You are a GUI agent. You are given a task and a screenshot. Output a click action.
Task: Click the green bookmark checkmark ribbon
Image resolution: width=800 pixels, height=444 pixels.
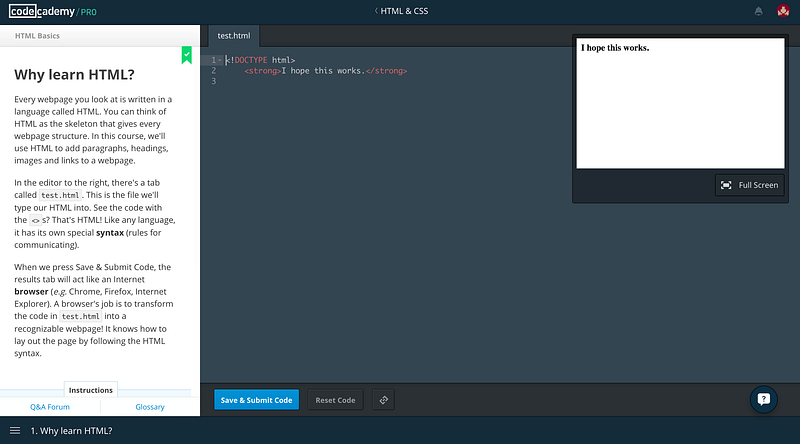click(187, 55)
